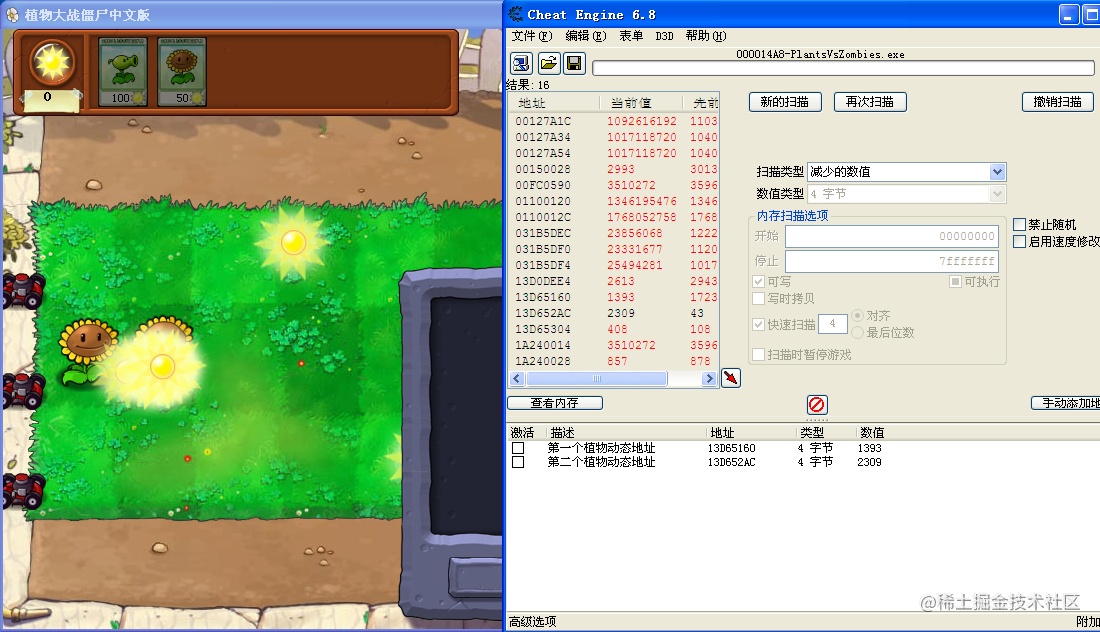1100x632 pixels.
Task: Click value 1393 in the address table
Action: click(x=869, y=448)
